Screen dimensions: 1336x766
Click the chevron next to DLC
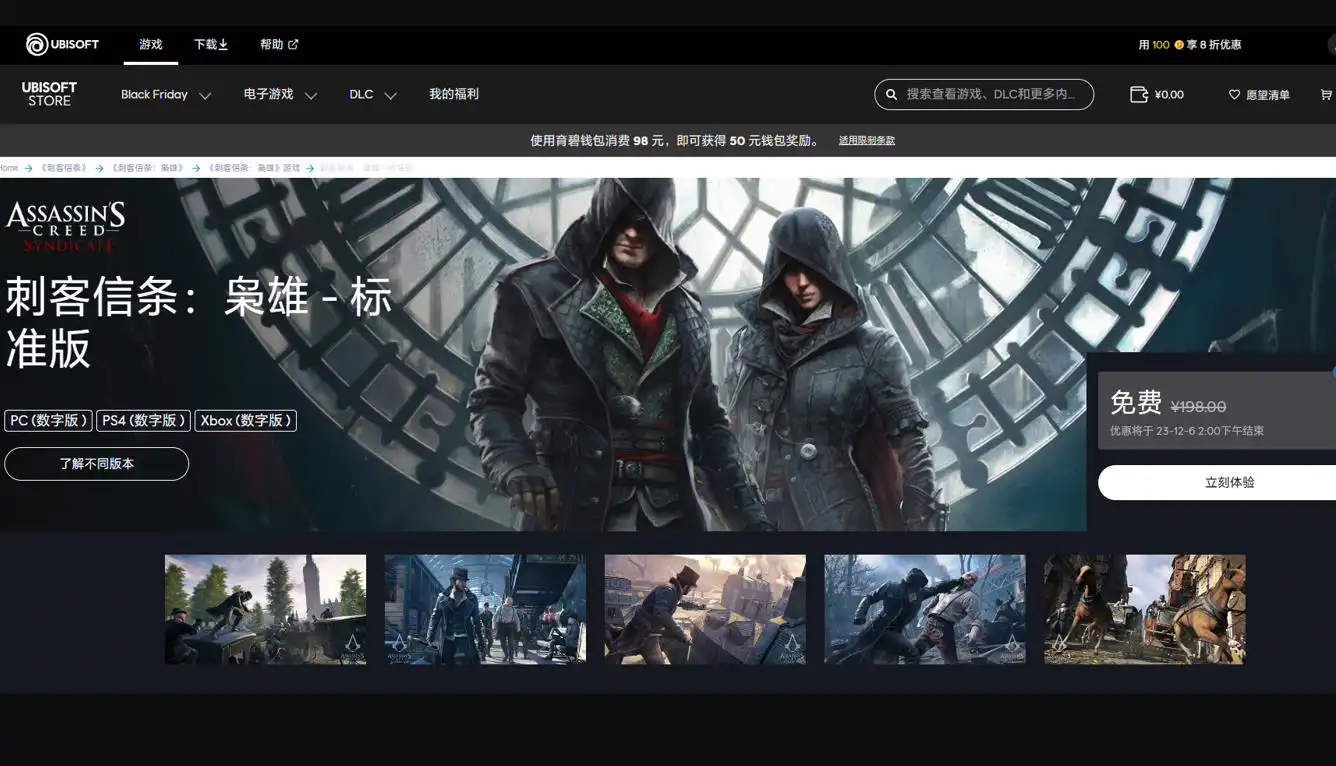click(391, 96)
